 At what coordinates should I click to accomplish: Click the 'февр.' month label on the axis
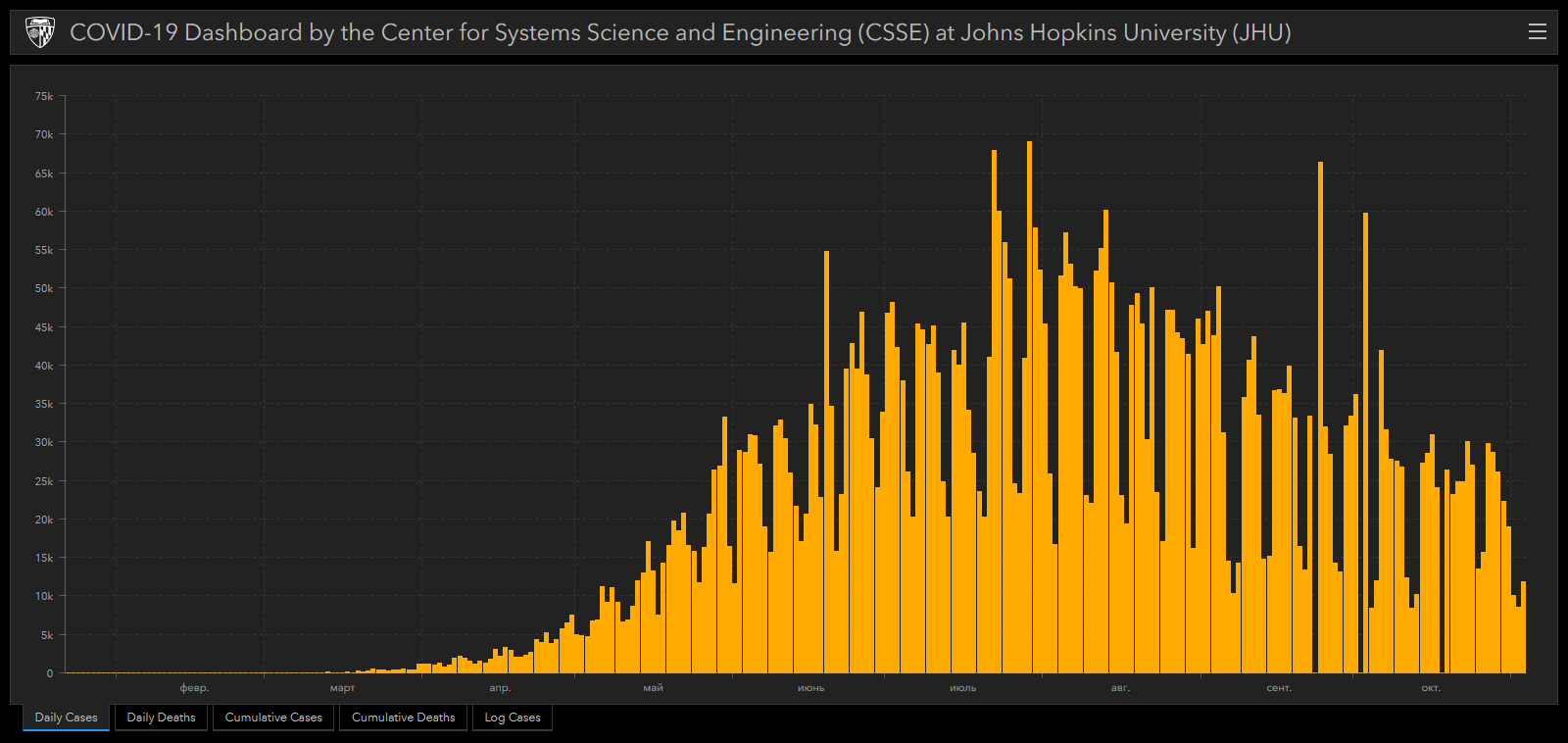click(x=194, y=688)
